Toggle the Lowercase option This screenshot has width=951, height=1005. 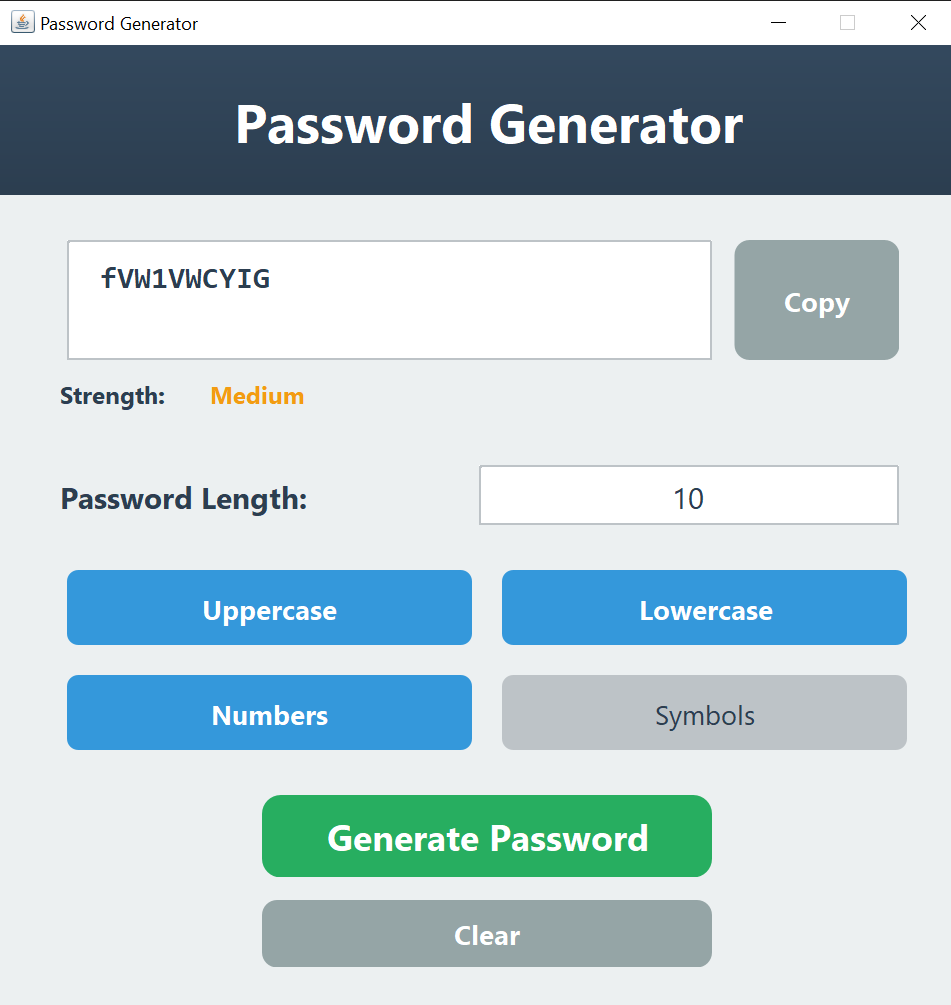tap(704, 607)
